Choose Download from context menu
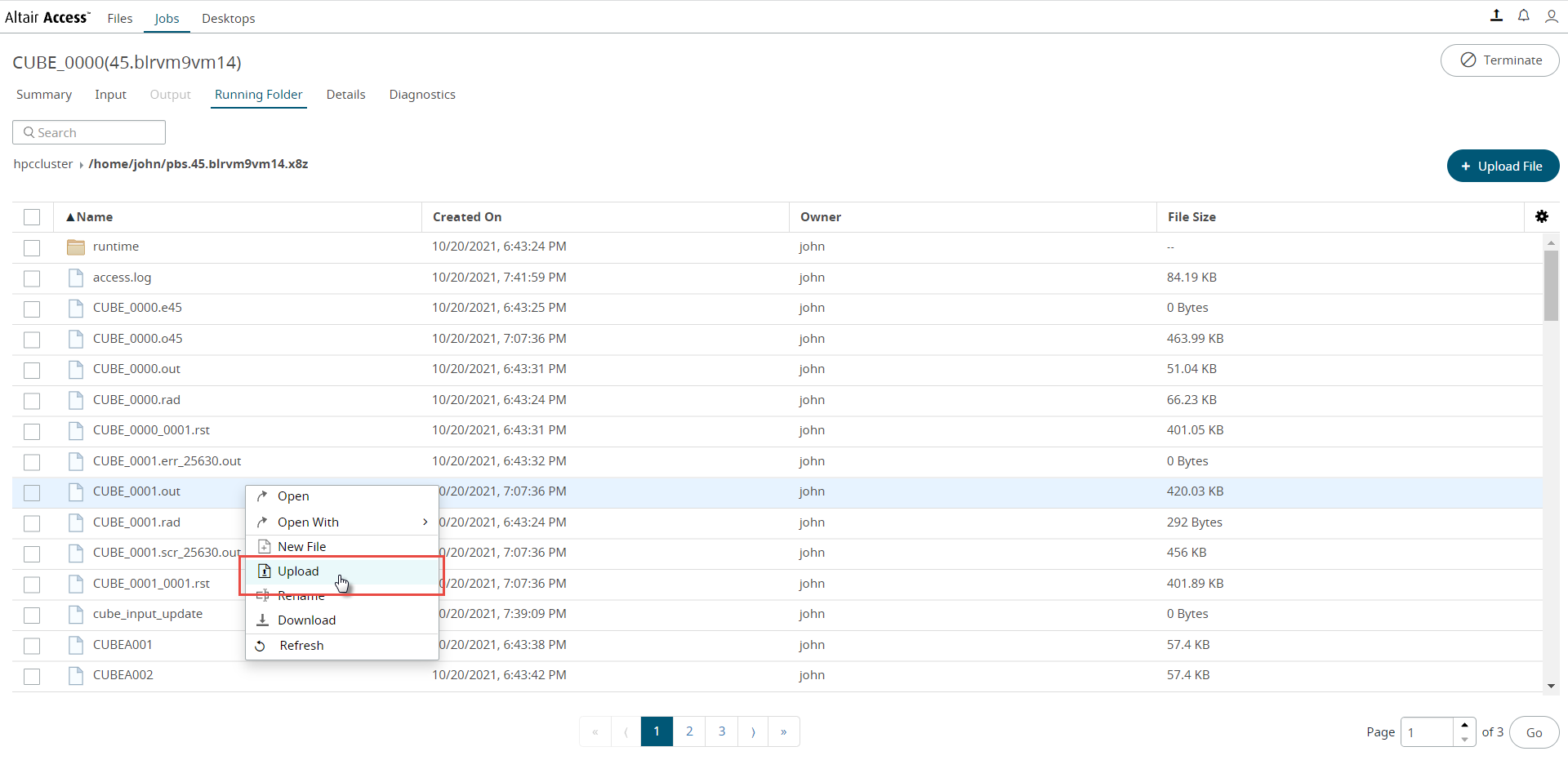The image size is (1568, 769). (341, 620)
